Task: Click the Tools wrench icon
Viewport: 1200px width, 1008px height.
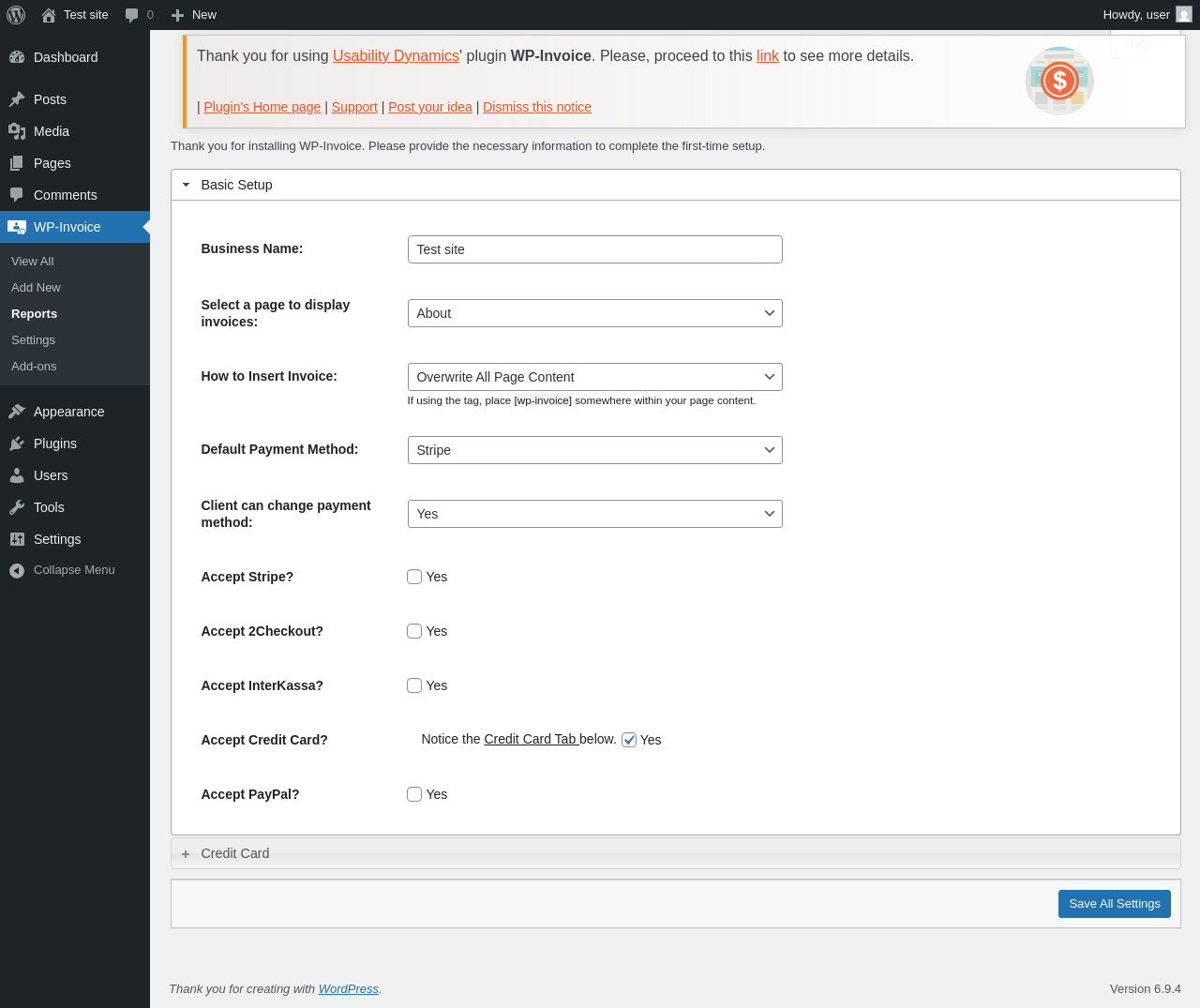Action: pyautogui.click(x=17, y=507)
